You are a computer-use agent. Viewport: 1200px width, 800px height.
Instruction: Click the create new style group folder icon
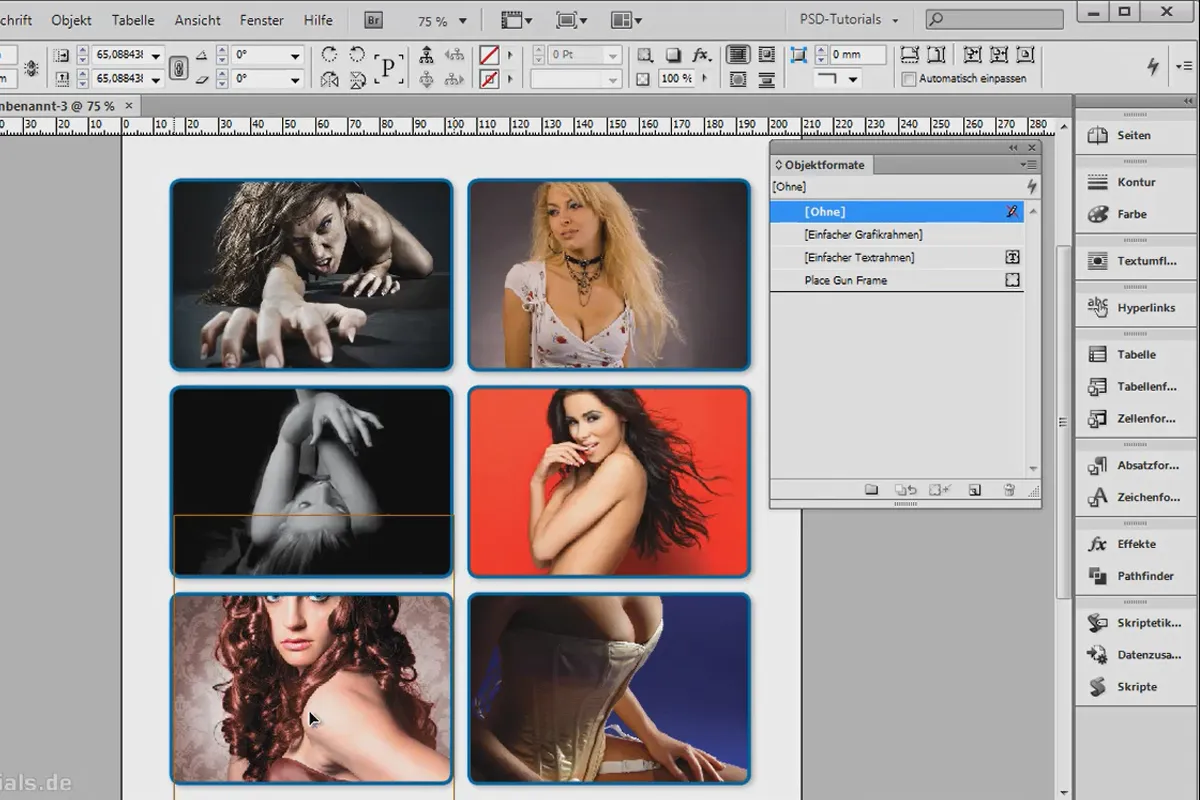coord(871,490)
